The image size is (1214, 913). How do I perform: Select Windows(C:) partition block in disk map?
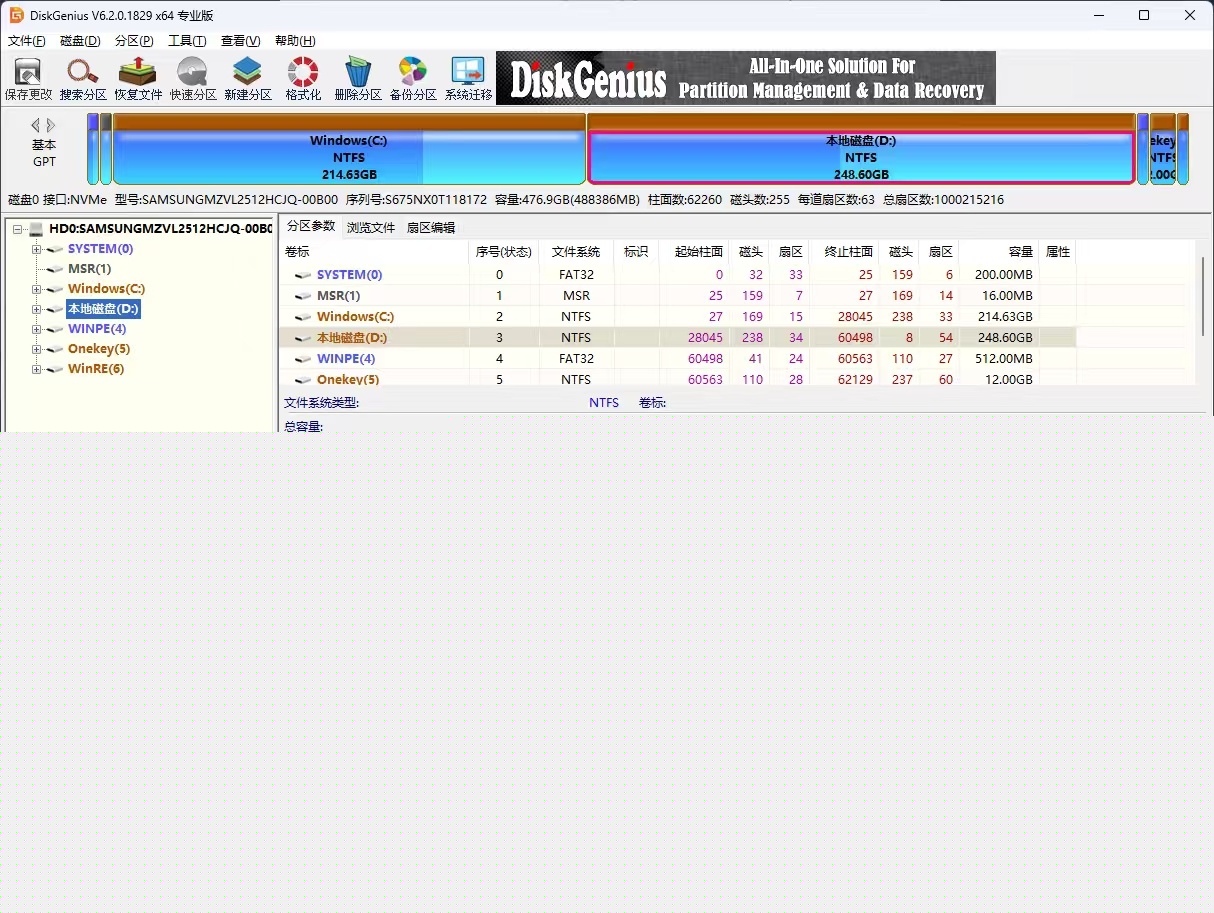coord(349,149)
